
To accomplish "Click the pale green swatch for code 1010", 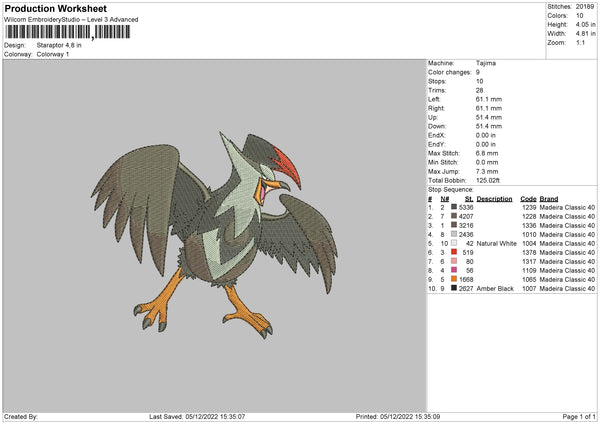I will click(x=454, y=234).
